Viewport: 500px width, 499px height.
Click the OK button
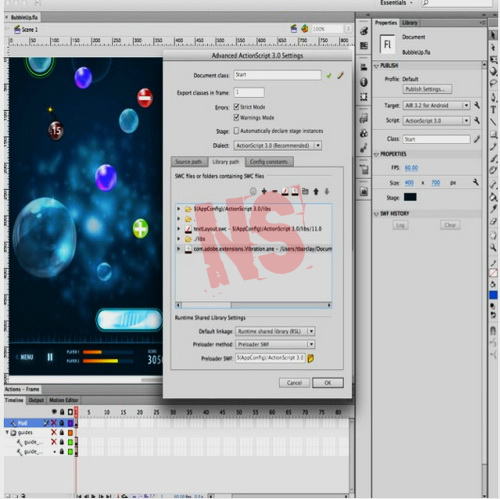(x=328, y=383)
